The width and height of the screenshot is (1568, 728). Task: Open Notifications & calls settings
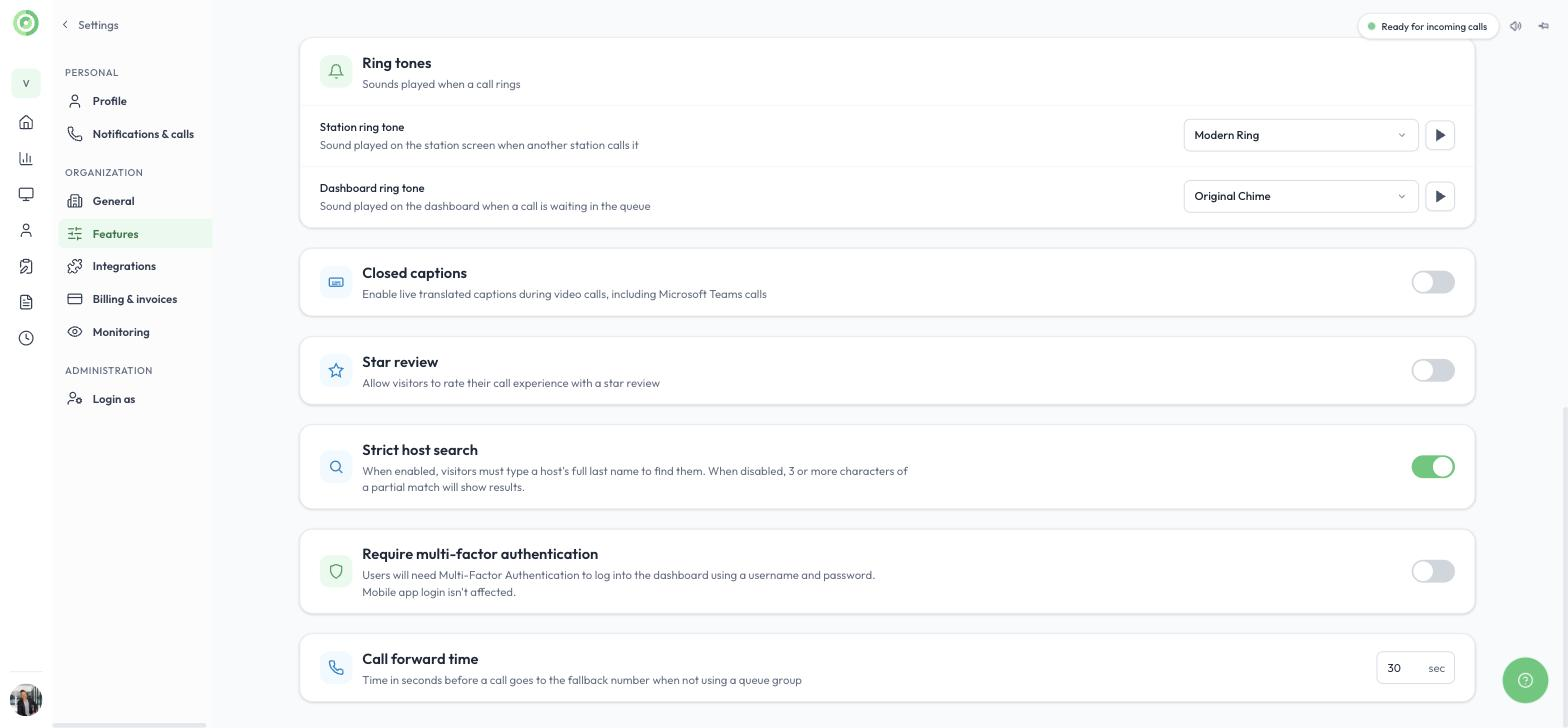point(135,134)
